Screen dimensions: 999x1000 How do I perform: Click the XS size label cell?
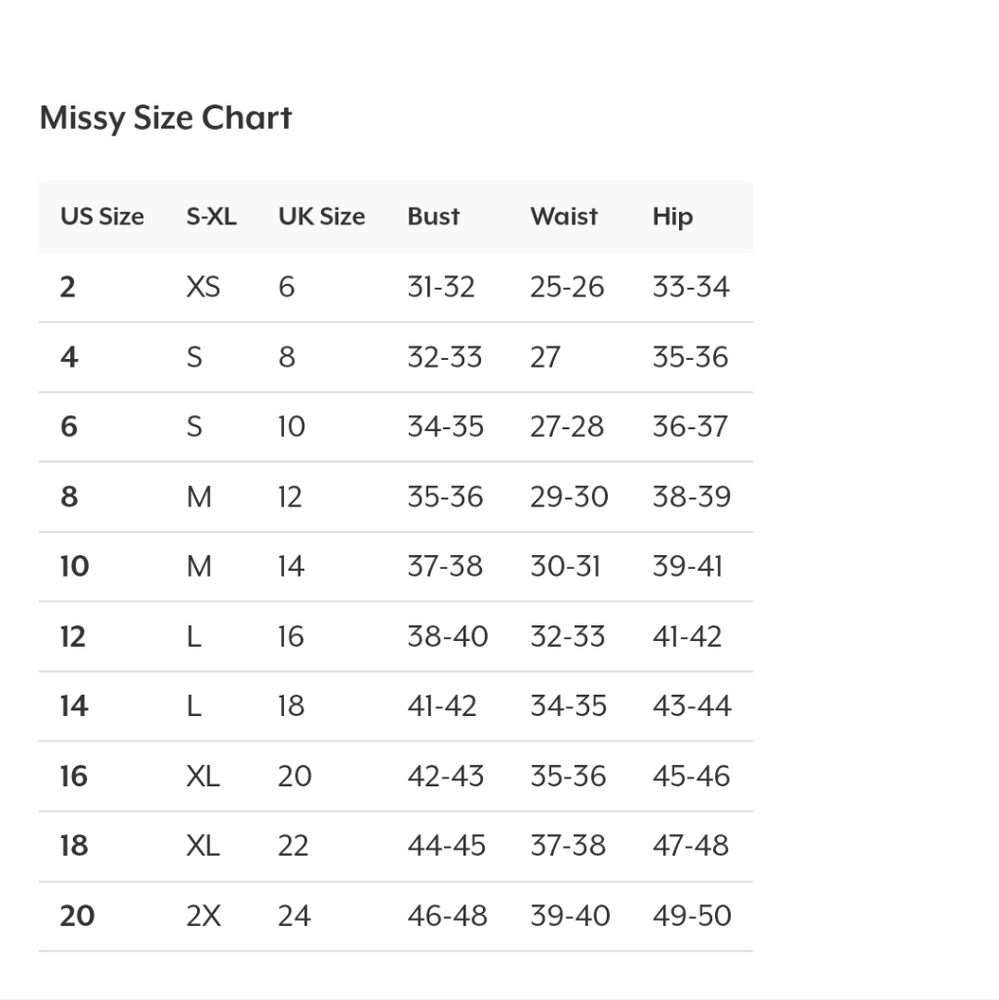pyautogui.click(x=203, y=288)
